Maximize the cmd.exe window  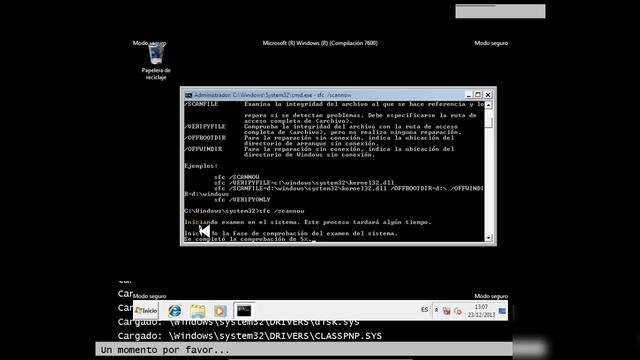point(478,95)
